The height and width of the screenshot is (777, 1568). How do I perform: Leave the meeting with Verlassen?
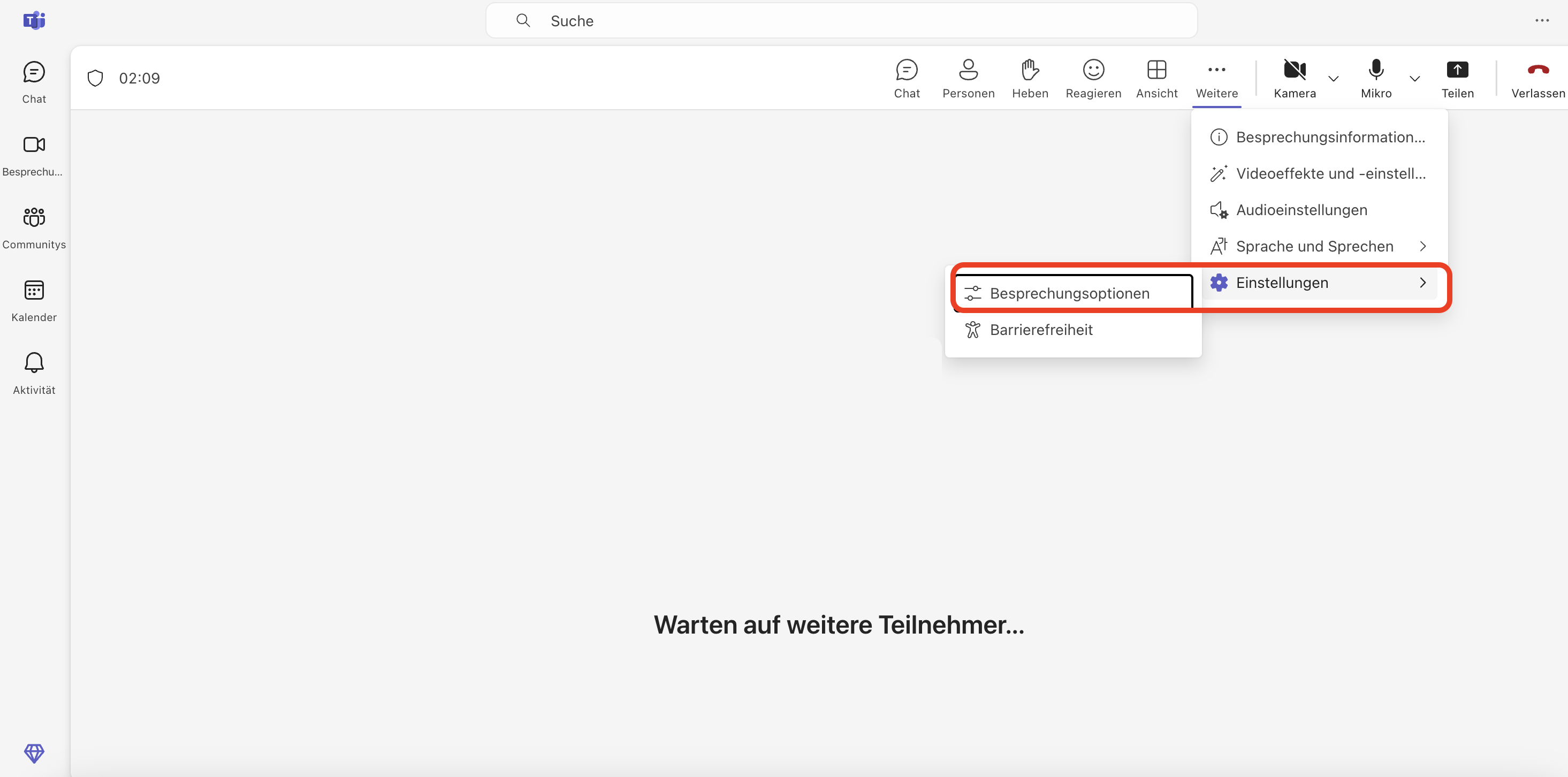click(1537, 78)
